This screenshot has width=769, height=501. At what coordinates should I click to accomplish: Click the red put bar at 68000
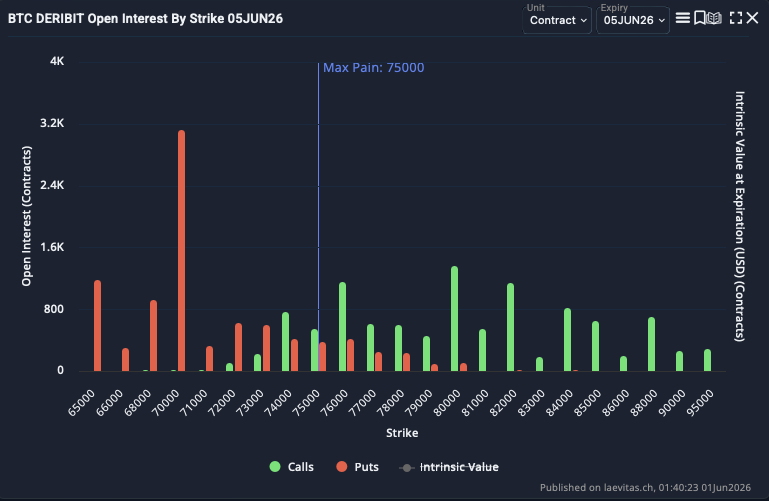[154, 335]
